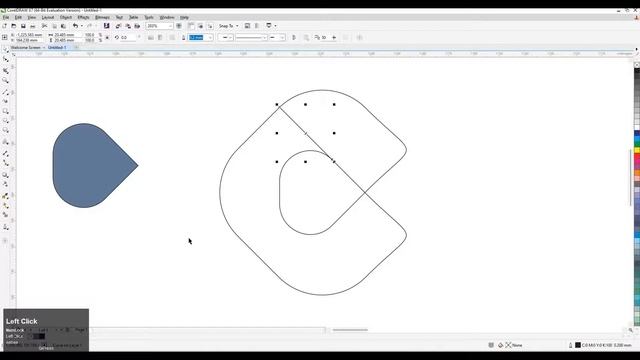Select the Shape tool in toolbox
The height and width of the screenshot is (360, 640).
tap(6, 60)
